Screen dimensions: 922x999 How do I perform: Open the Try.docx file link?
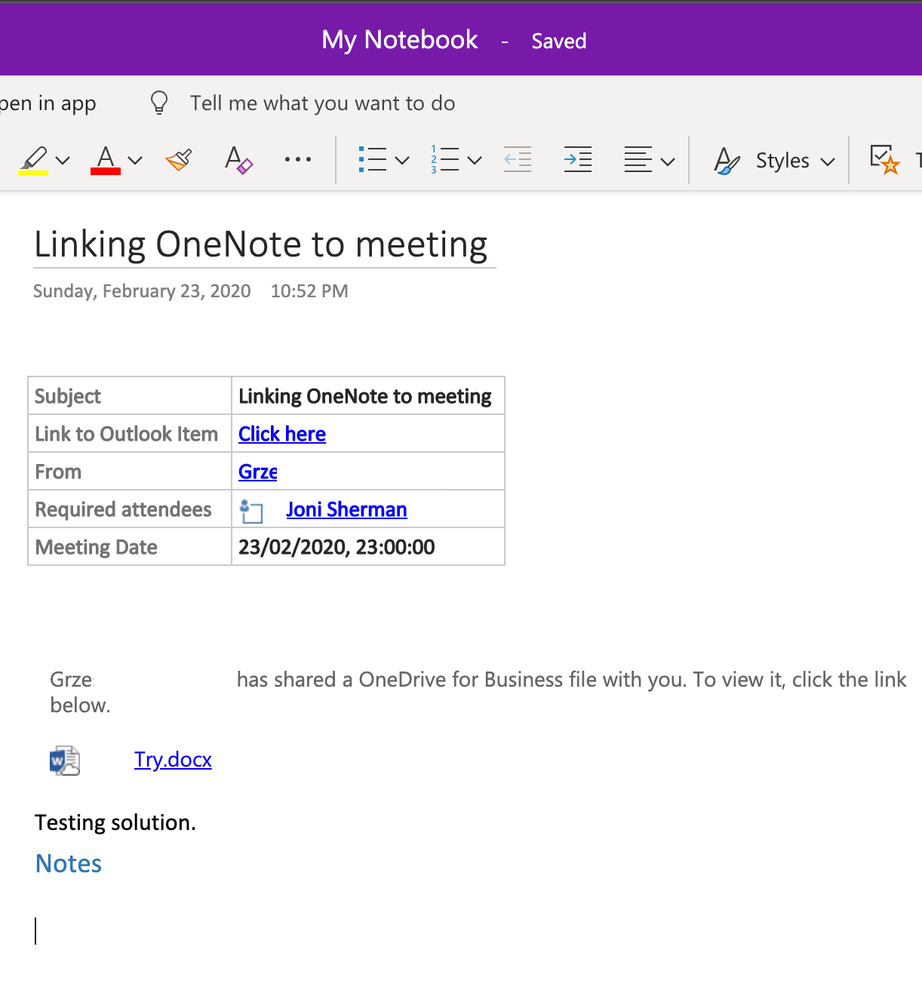point(173,759)
